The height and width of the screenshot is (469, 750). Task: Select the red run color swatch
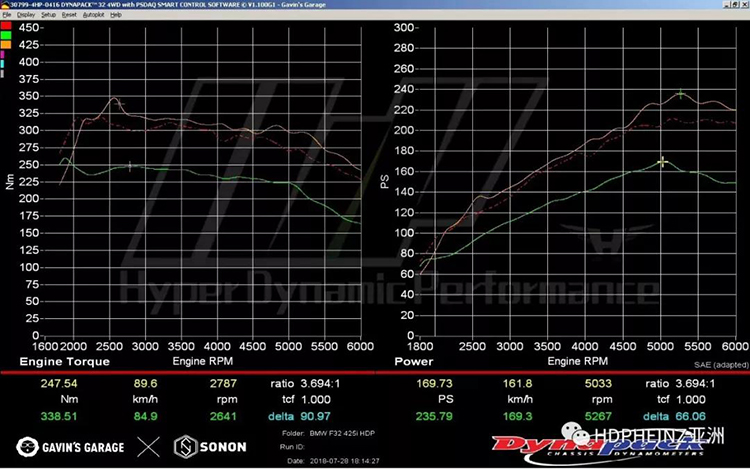(5, 27)
